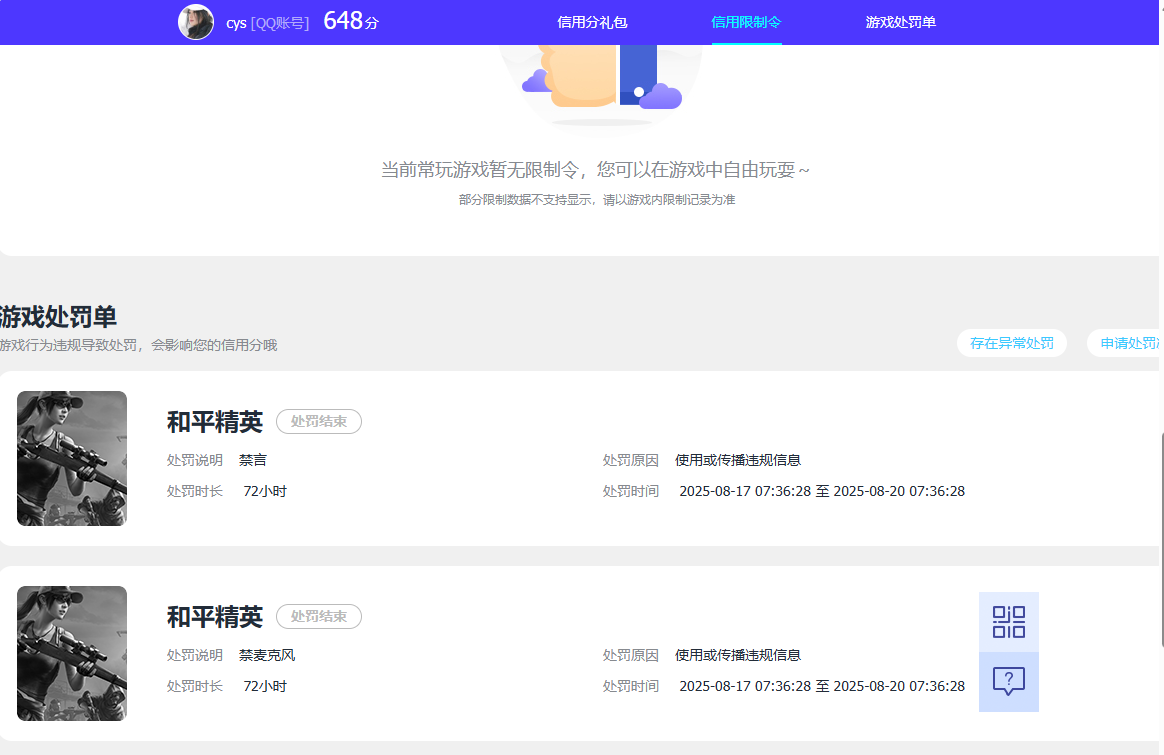Image resolution: width=1164 pixels, height=755 pixels.
Task: Click the 存在异常处罚 button
Action: pyautogui.click(x=1012, y=343)
